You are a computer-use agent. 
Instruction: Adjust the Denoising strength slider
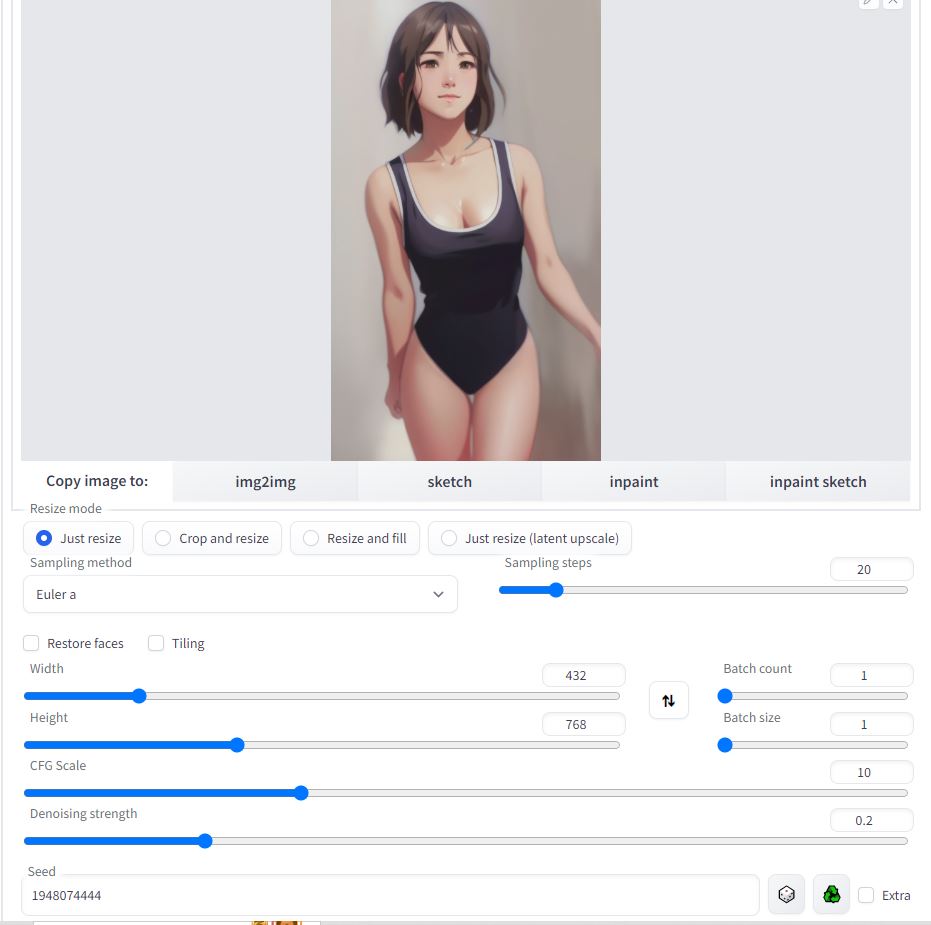point(466,841)
